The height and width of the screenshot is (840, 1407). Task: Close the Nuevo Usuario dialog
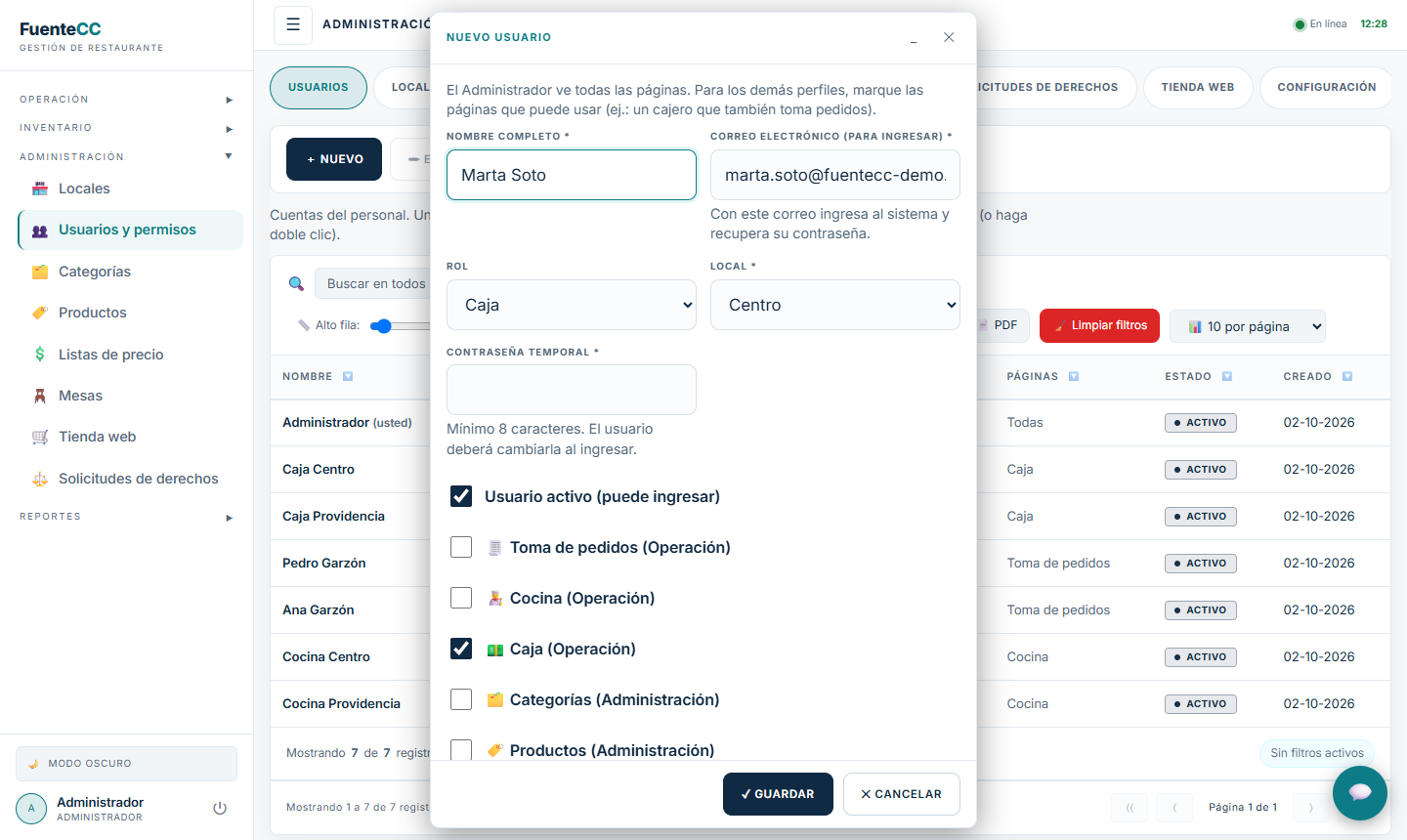(x=949, y=37)
